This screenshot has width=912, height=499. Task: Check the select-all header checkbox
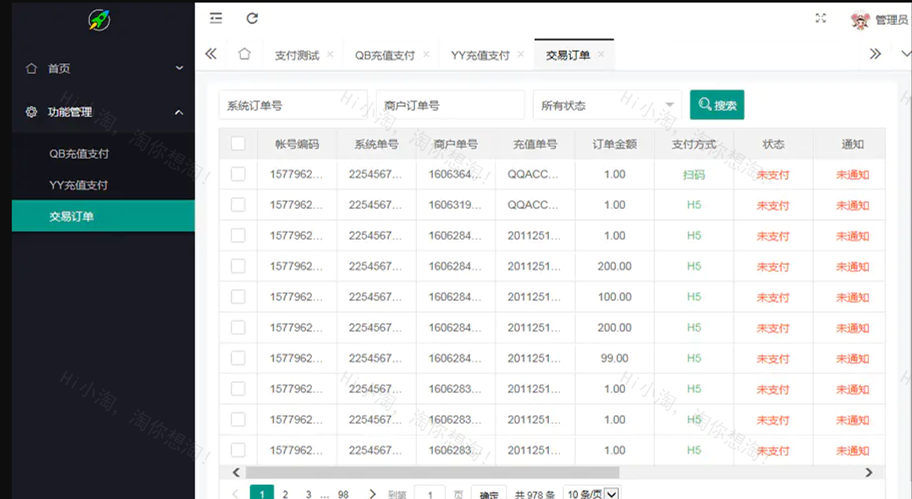point(238,144)
